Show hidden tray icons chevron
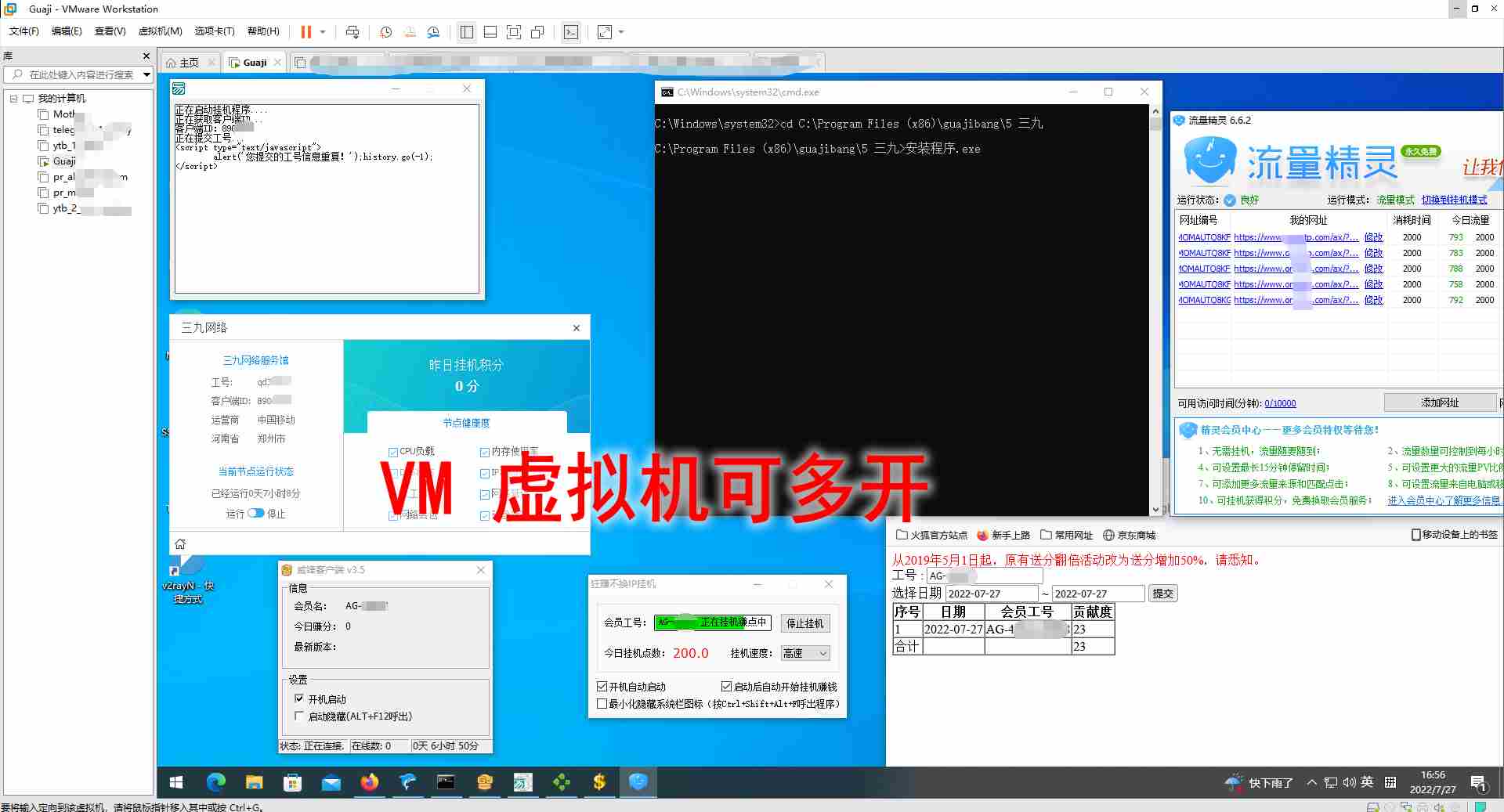The height and width of the screenshot is (812, 1504). [1311, 782]
